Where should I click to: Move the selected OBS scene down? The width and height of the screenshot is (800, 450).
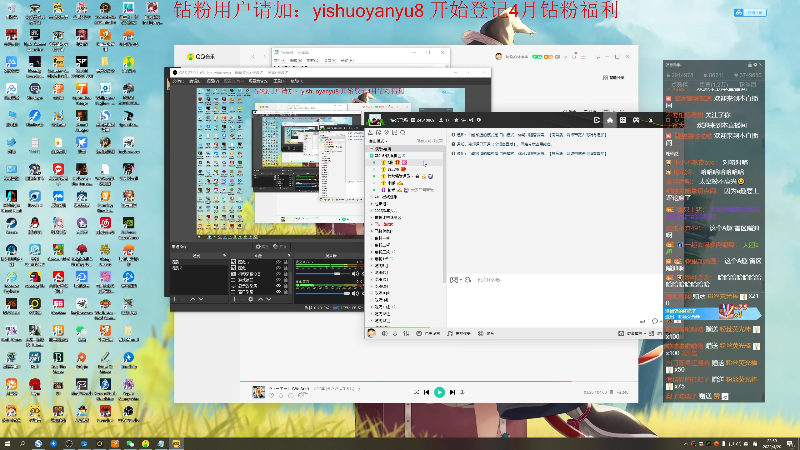point(201,299)
